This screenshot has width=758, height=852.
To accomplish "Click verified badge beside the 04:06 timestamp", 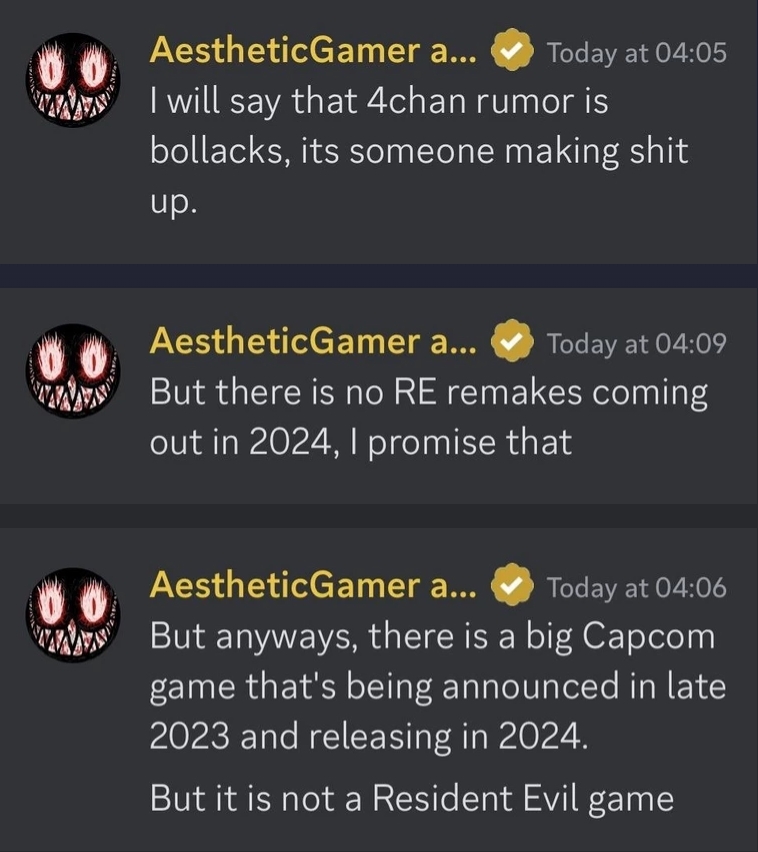I will 513,587.
